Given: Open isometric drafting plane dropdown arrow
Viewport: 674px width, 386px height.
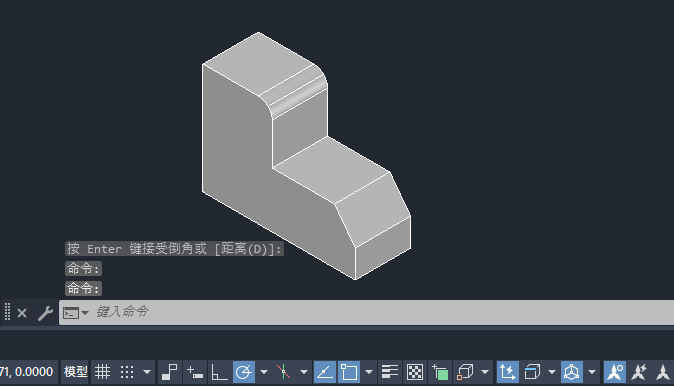Looking at the screenshot, I should [303, 372].
